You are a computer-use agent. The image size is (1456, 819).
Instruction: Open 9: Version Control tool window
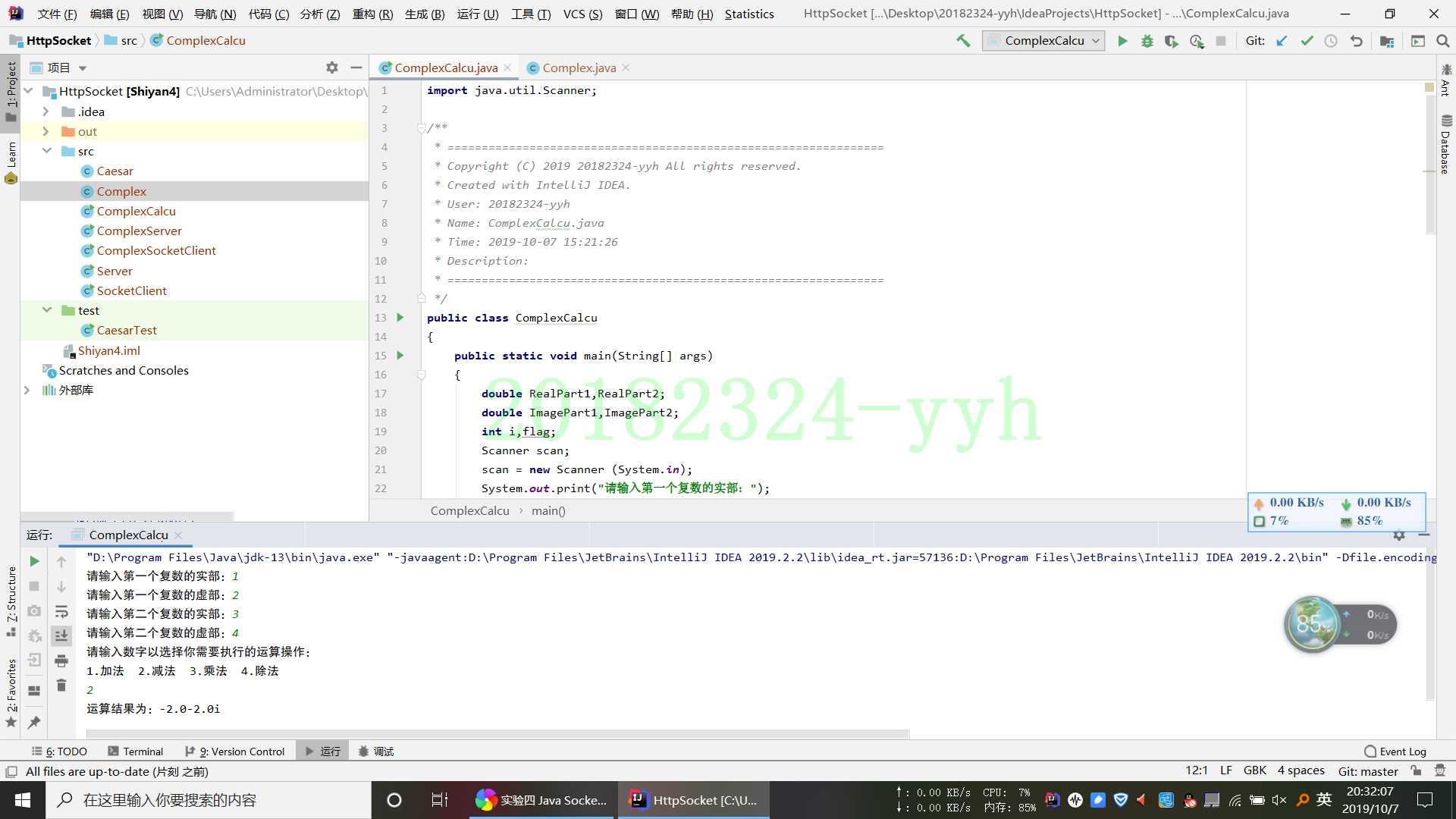pyautogui.click(x=234, y=752)
